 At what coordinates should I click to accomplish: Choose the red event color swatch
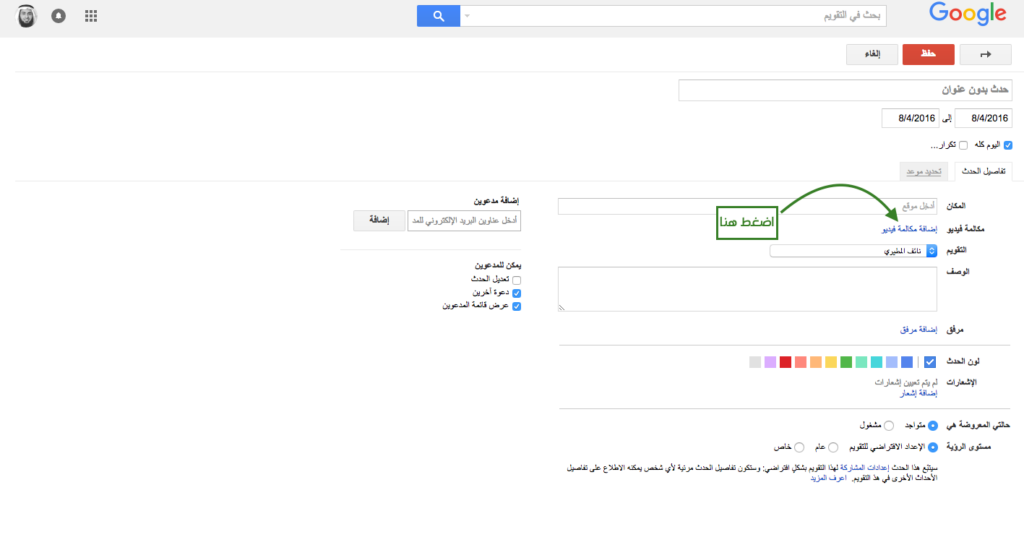coord(785,362)
